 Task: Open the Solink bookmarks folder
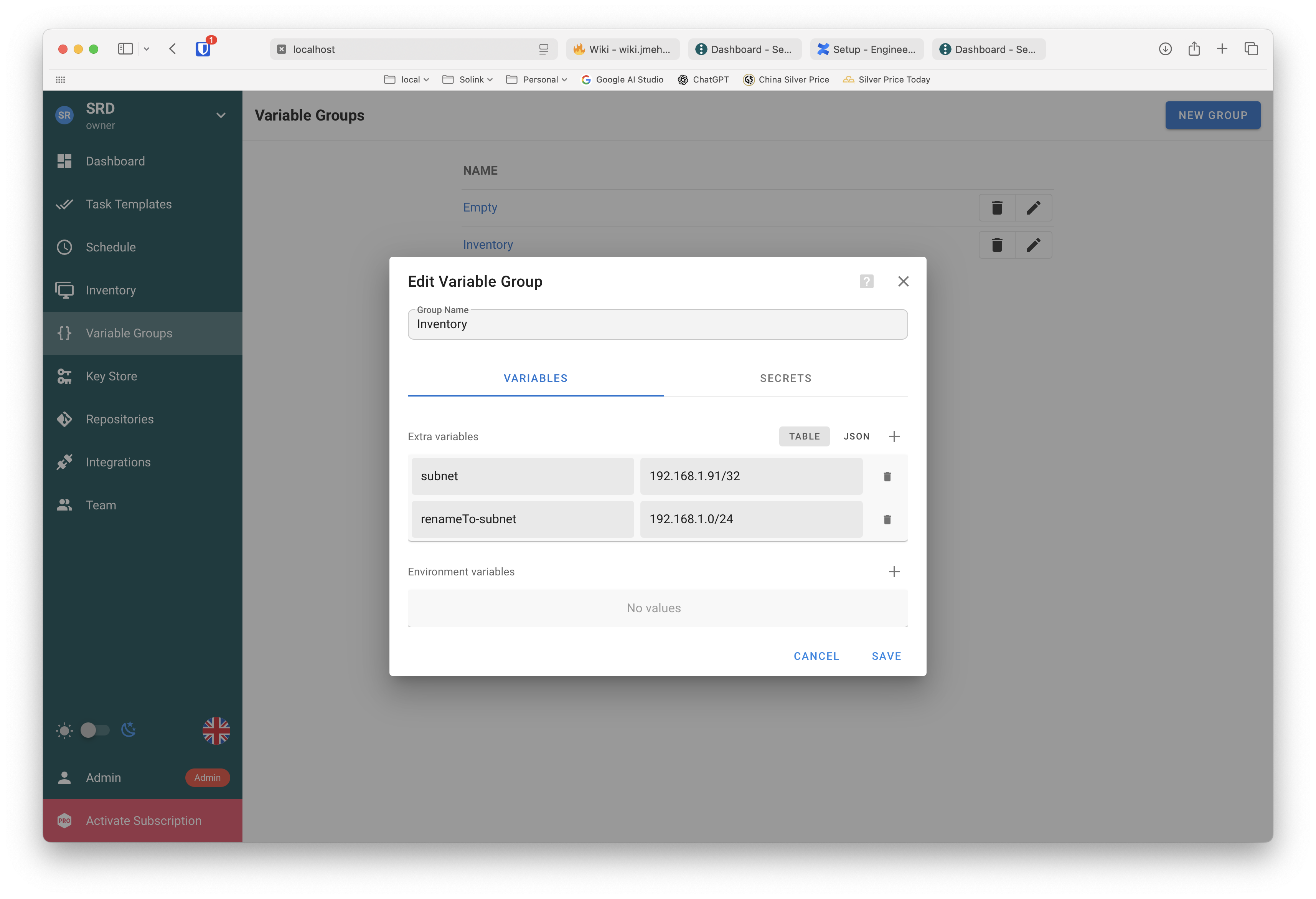click(x=467, y=79)
